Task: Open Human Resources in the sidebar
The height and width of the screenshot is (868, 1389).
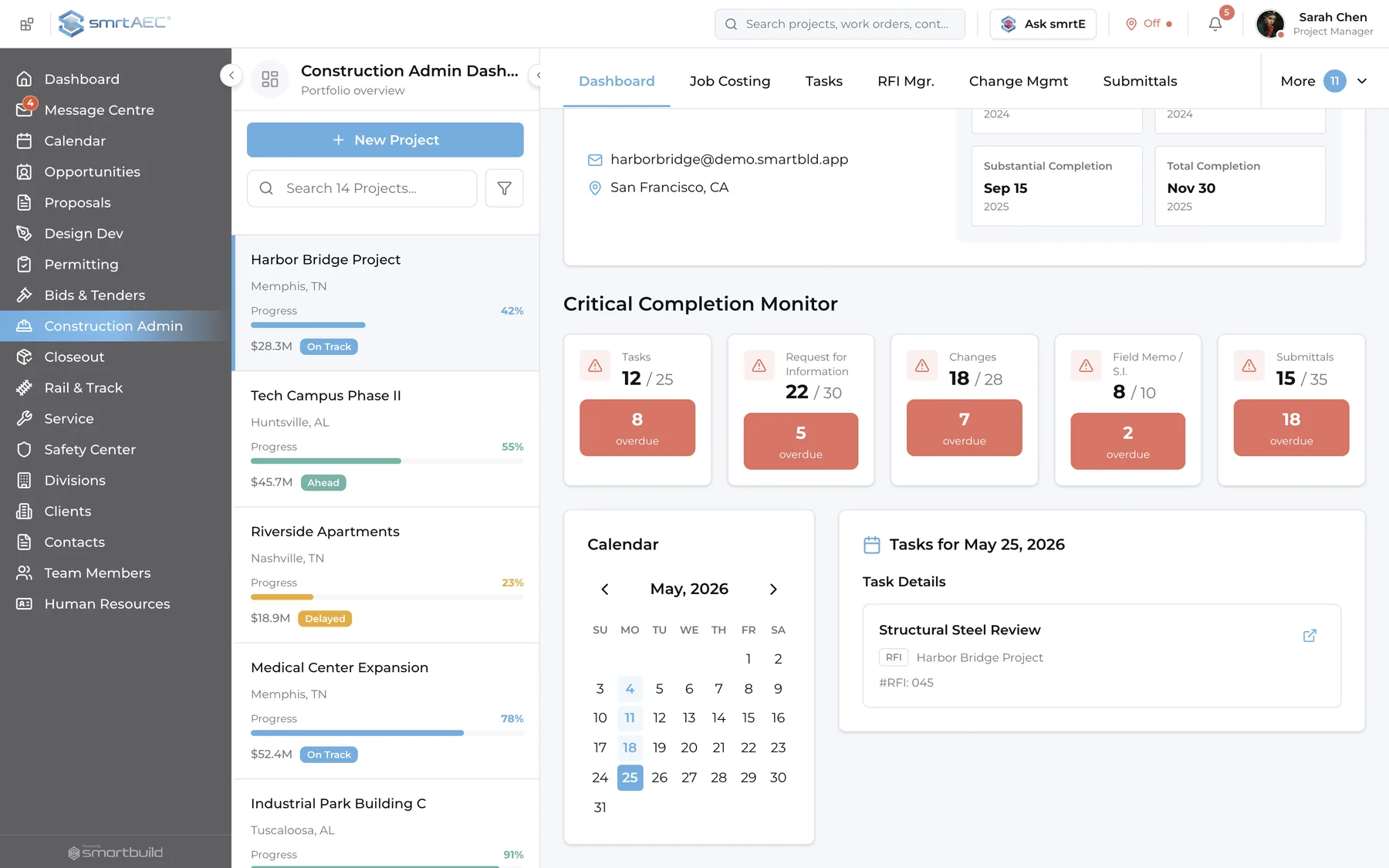Action: (116, 603)
